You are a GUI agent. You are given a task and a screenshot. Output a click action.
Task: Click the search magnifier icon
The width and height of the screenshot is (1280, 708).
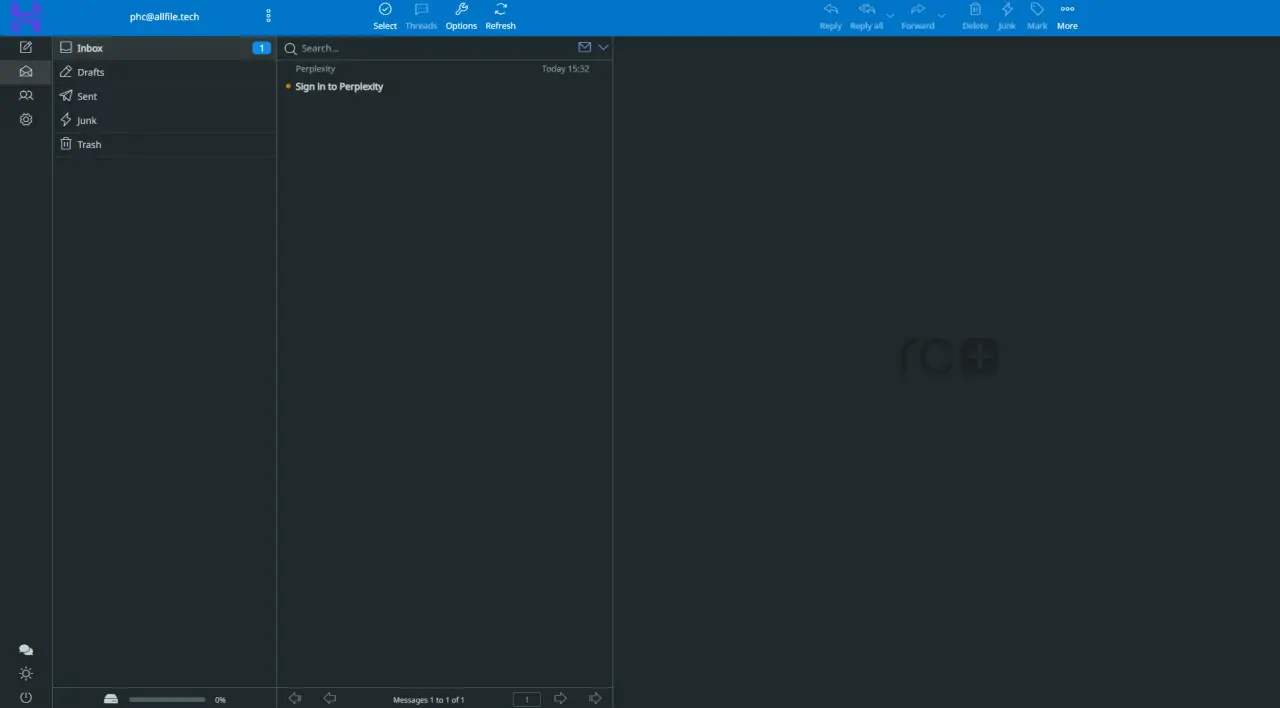[290, 48]
